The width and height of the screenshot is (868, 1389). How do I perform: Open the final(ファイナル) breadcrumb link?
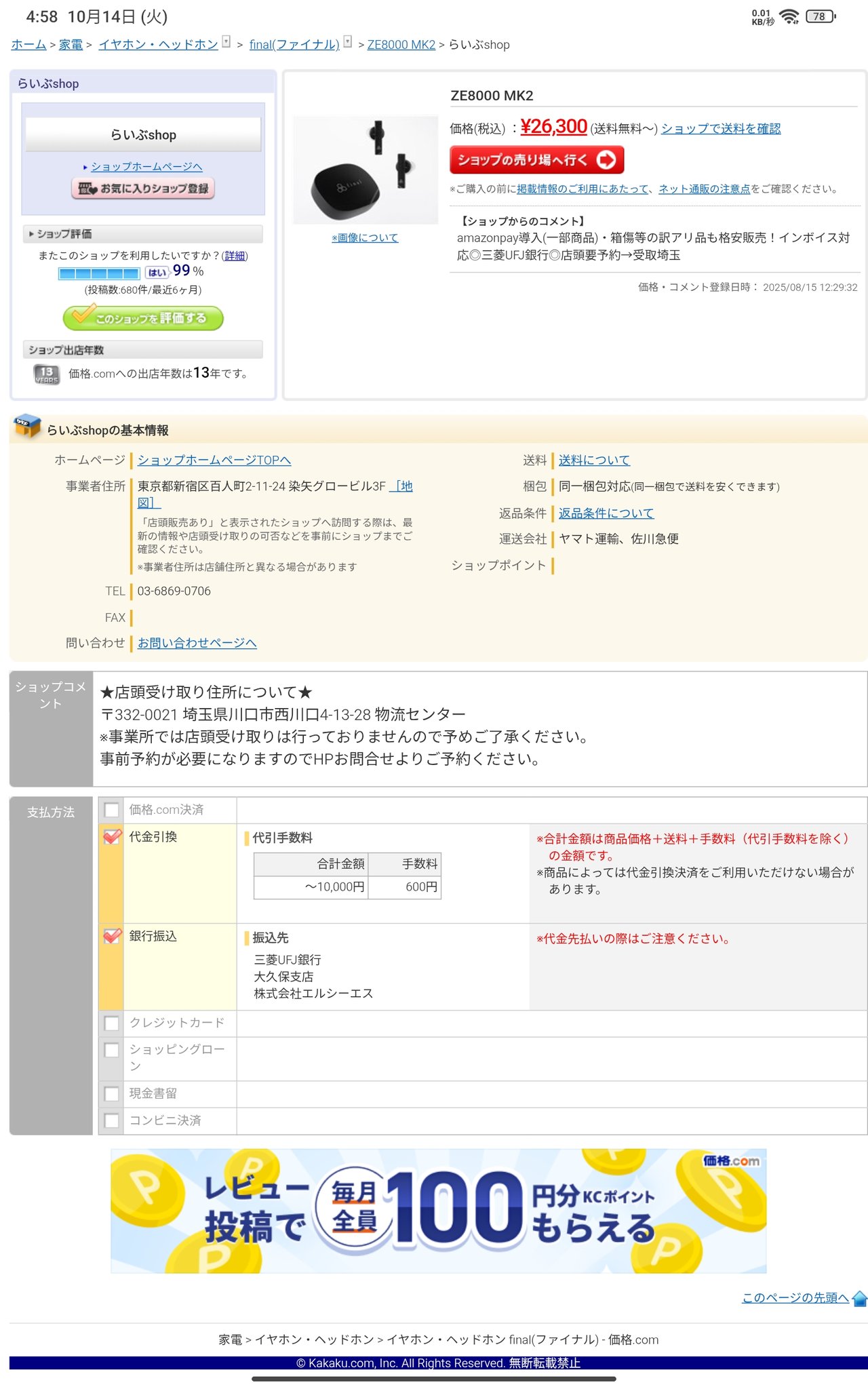(294, 45)
